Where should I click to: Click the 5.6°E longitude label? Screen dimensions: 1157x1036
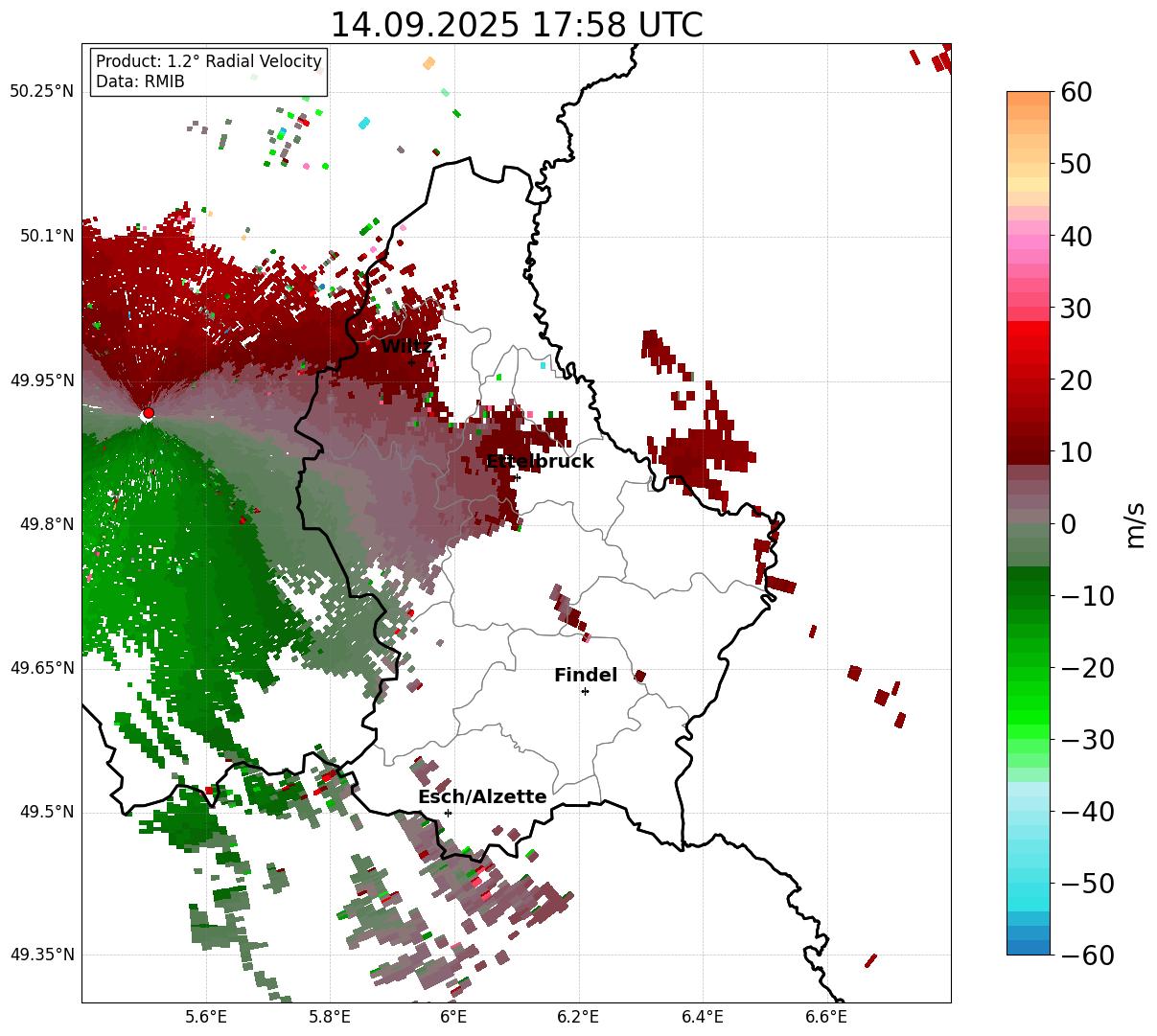pyautogui.click(x=206, y=1018)
